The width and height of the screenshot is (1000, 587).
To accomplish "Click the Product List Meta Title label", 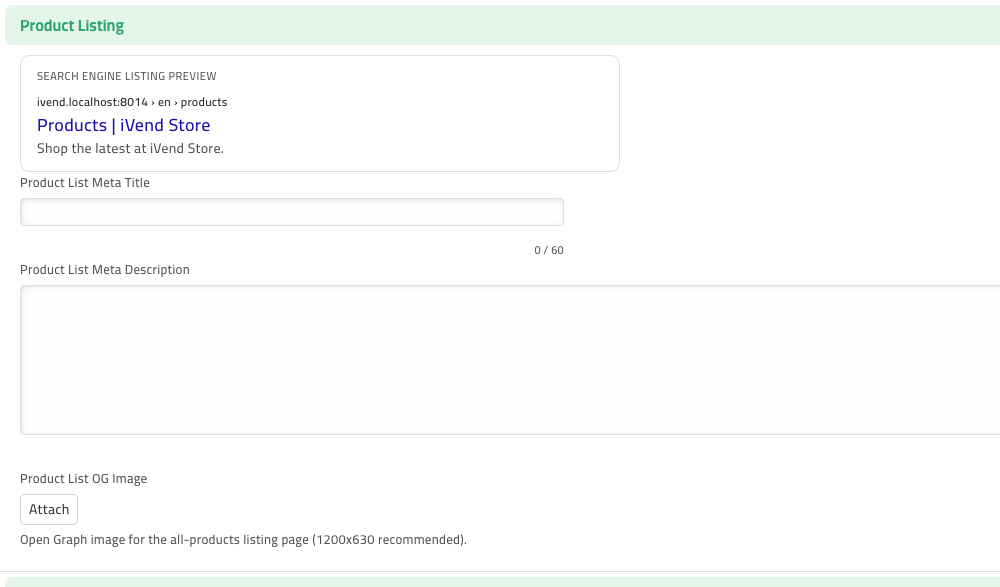I will [85, 182].
